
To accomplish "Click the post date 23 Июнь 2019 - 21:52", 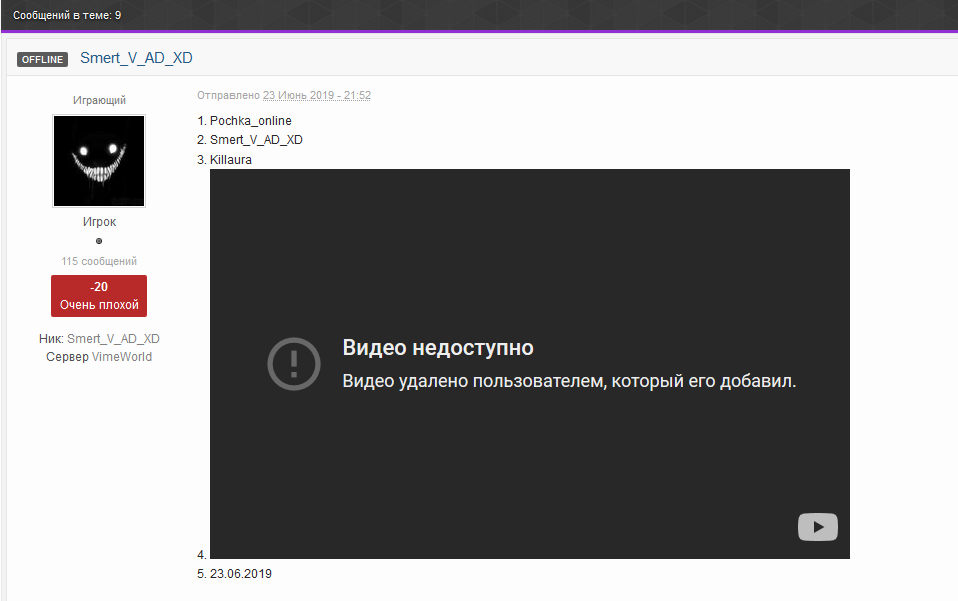I will point(316,95).
